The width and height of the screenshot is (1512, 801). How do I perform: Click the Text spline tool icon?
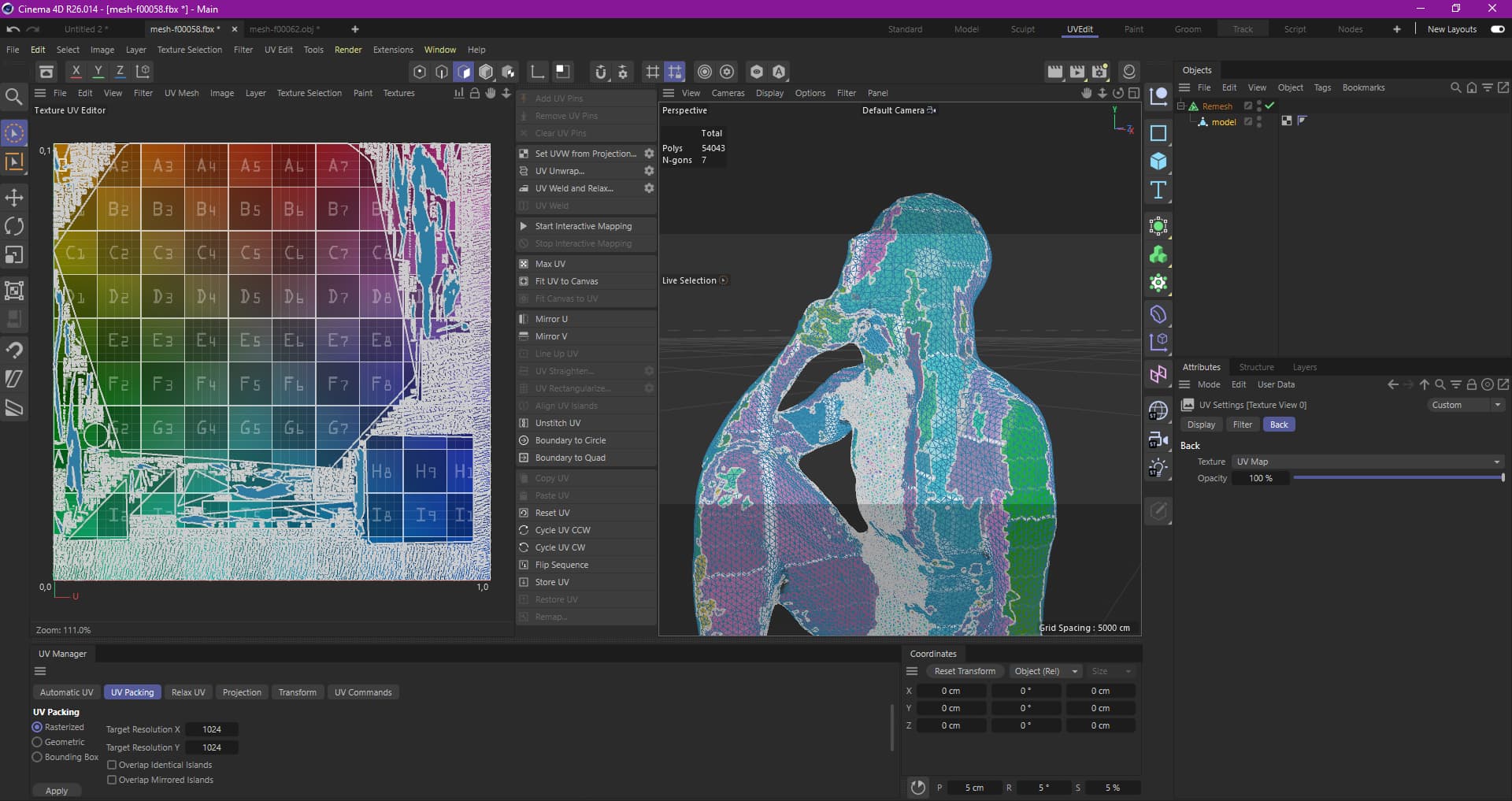pos(1158,191)
